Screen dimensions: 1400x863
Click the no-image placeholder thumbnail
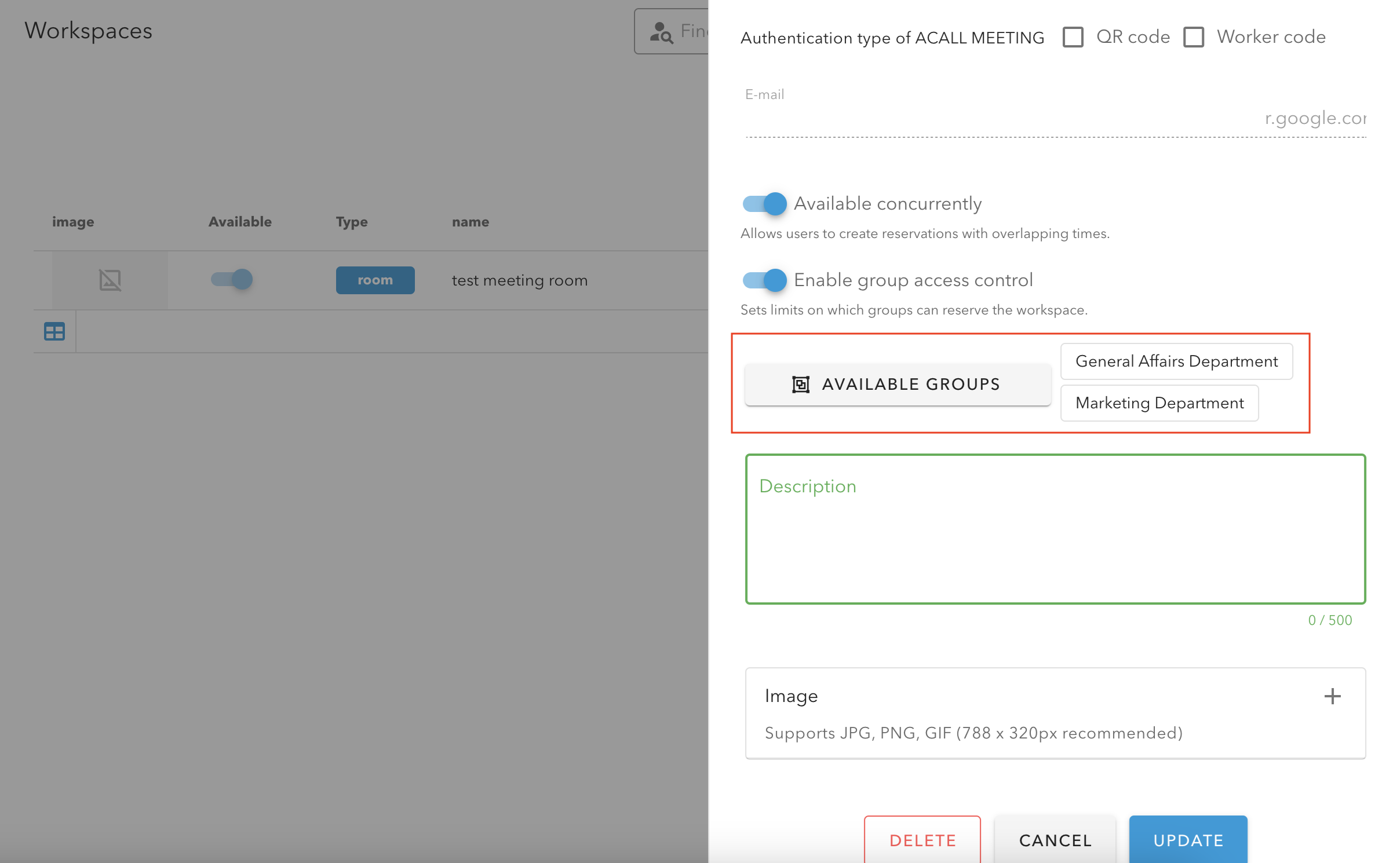110,280
